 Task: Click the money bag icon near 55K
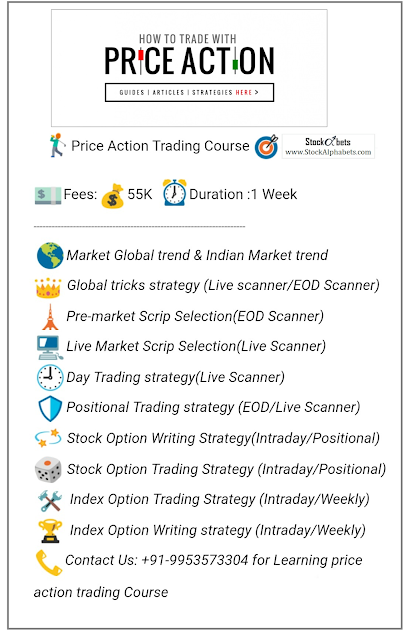coord(113,196)
